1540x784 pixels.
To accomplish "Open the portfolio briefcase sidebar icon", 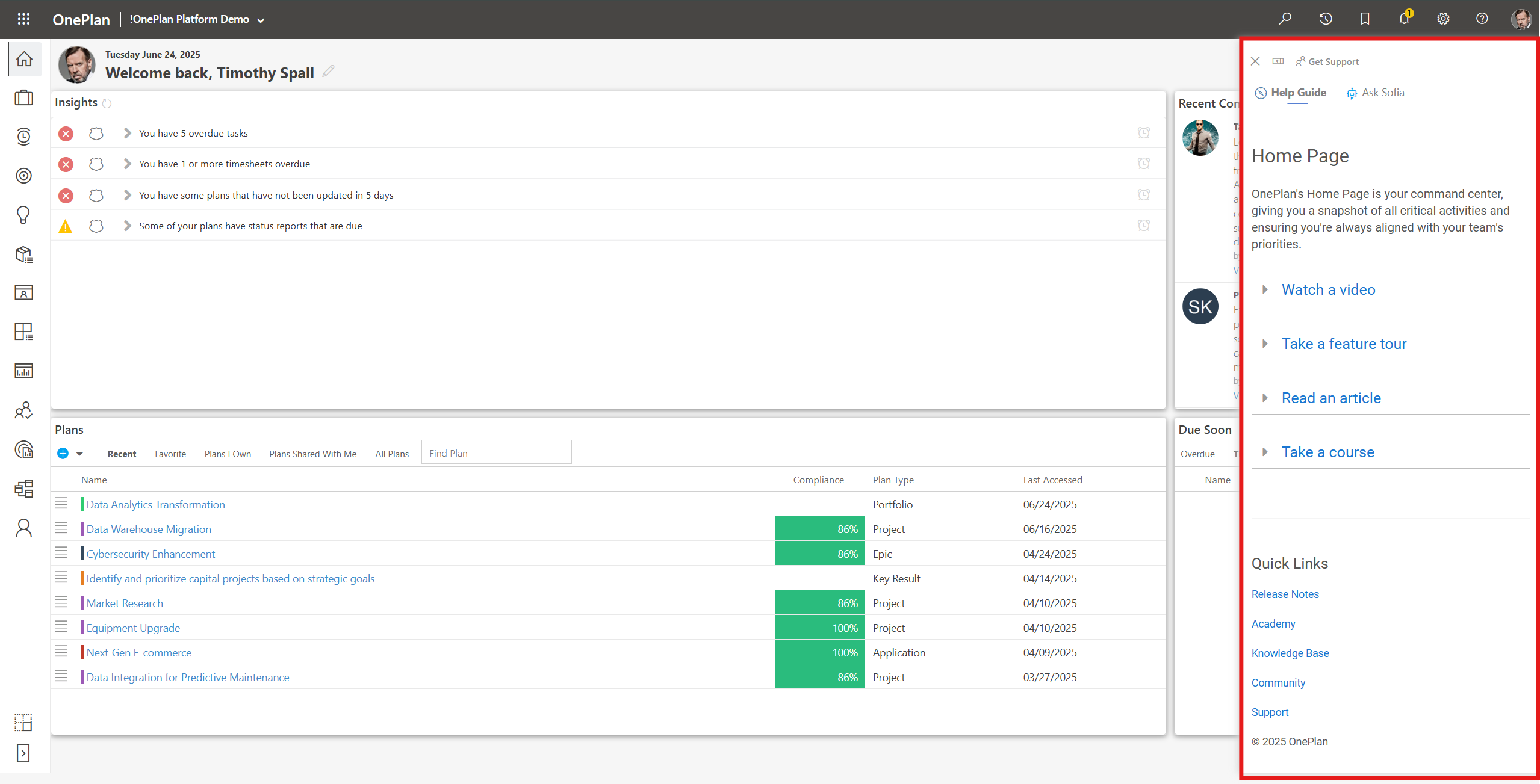I will click(24, 97).
